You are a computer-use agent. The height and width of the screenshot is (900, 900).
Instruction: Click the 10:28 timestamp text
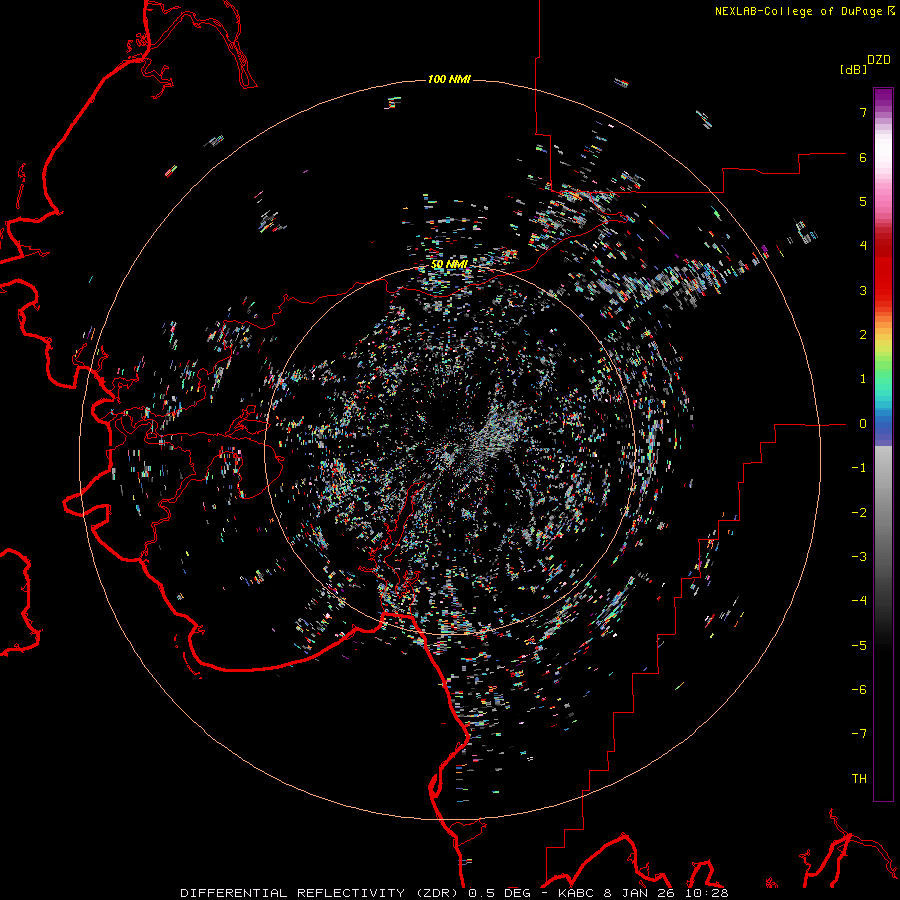707,893
